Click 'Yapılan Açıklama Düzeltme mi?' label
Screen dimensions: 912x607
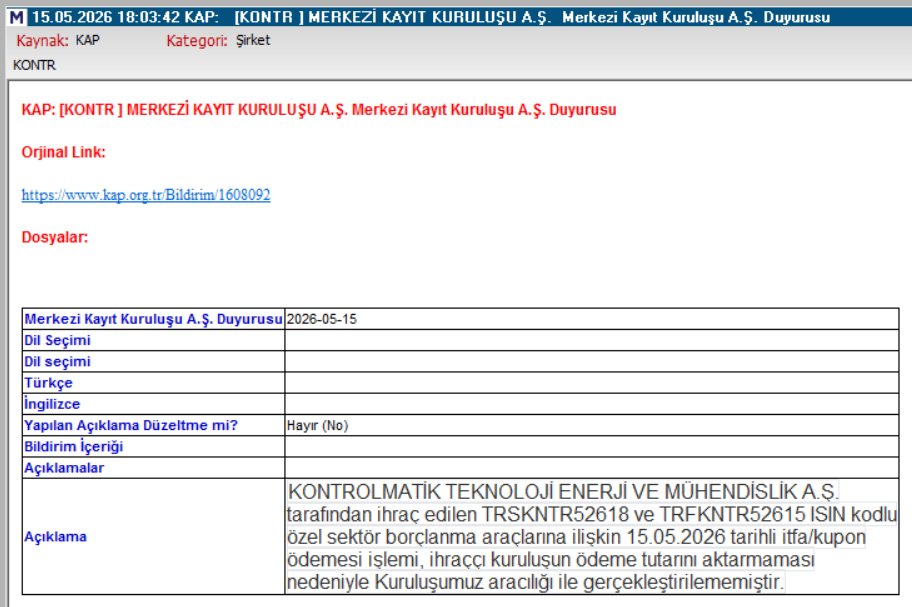click(x=131, y=425)
